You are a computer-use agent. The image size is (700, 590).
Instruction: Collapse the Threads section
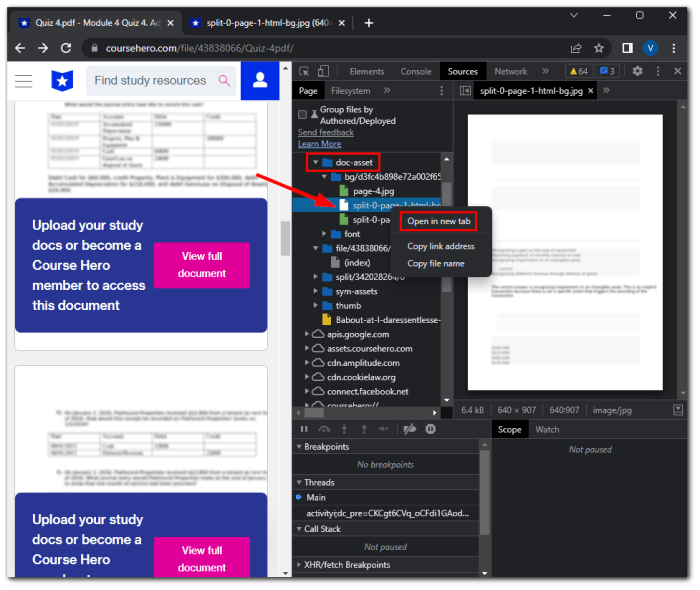[x=299, y=482]
